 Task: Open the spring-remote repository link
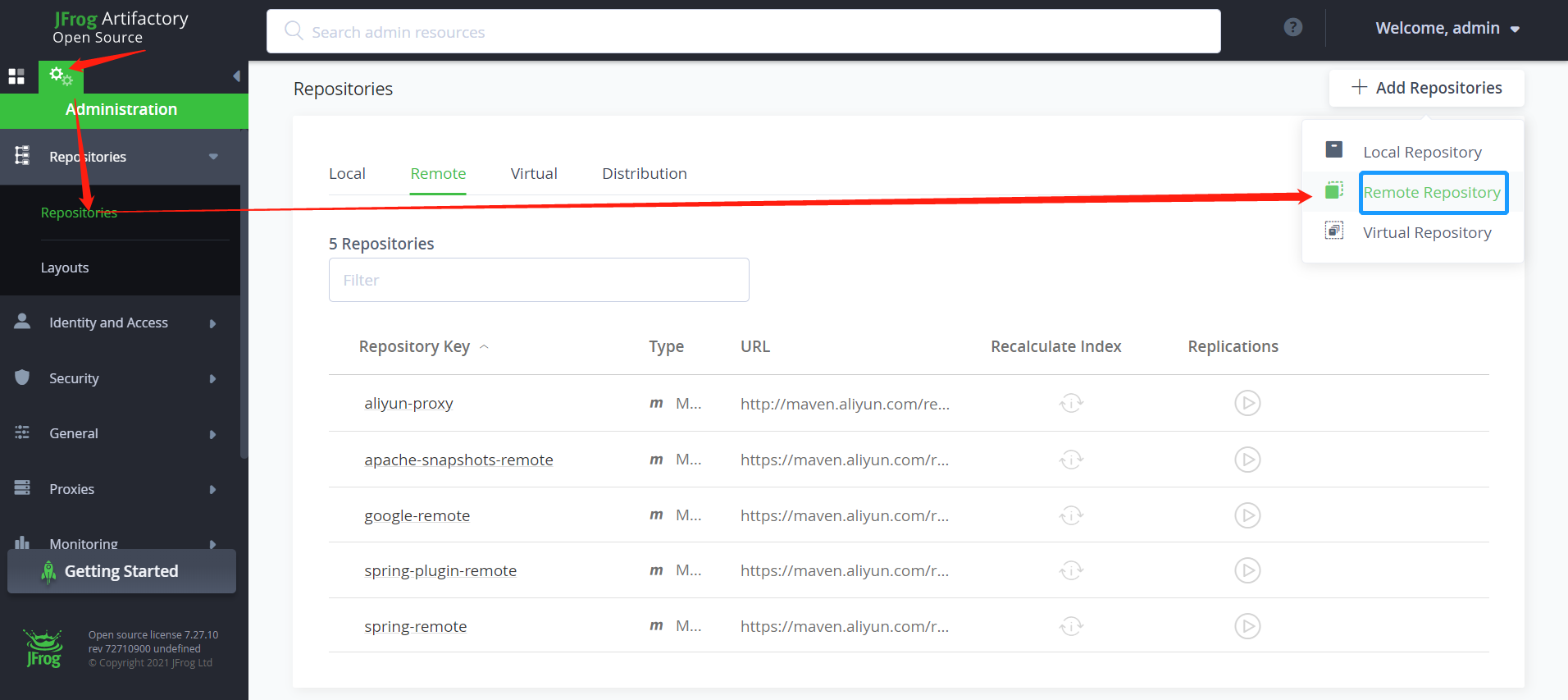(415, 626)
